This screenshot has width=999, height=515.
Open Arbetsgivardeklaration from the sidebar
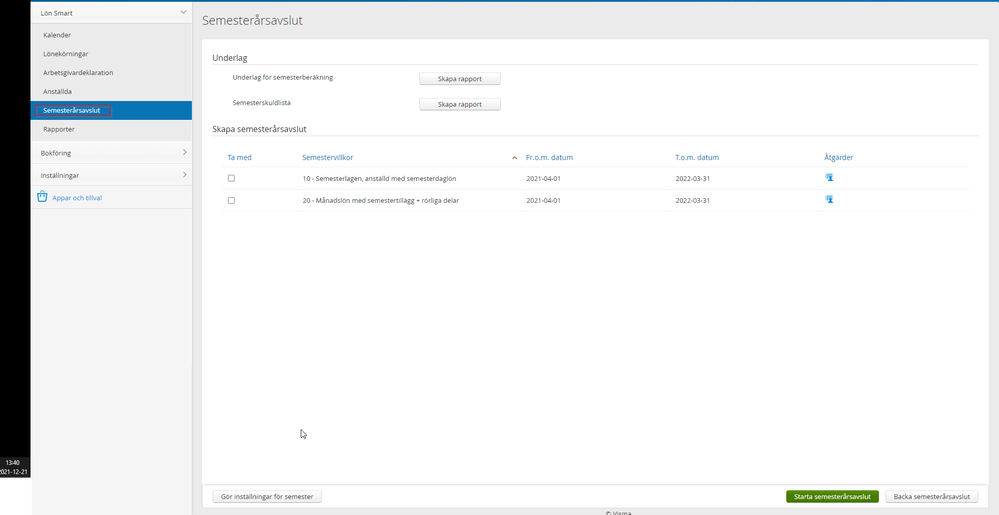pos(78,73)
